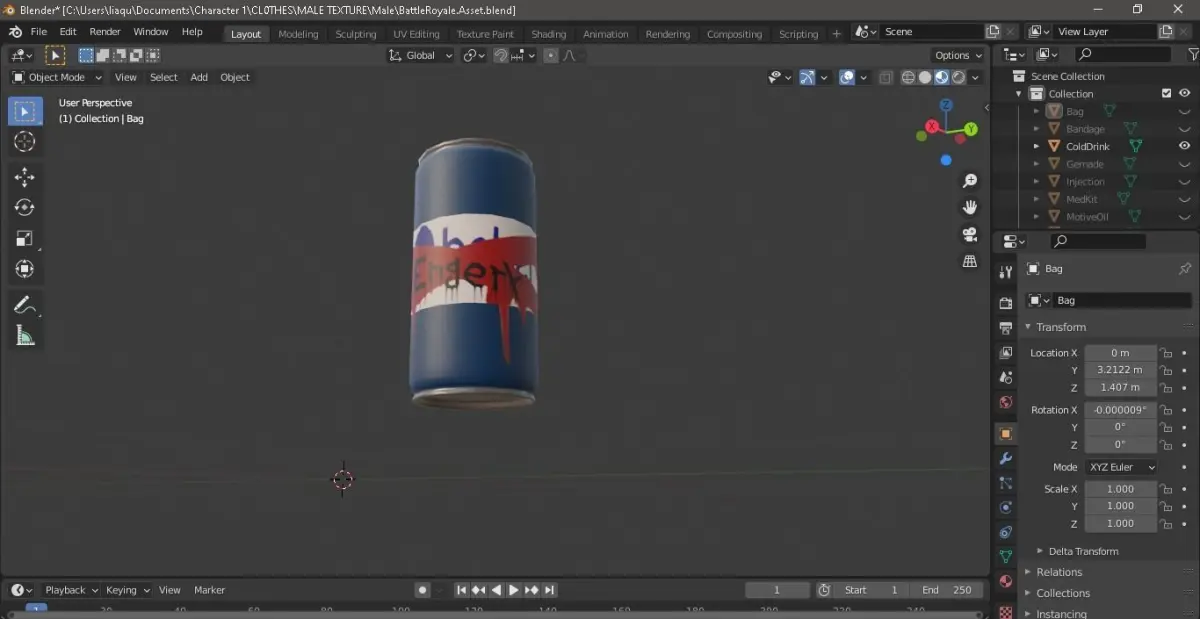Toggle viewport gizmos
1200x619 pixels.
pos(806,77)
